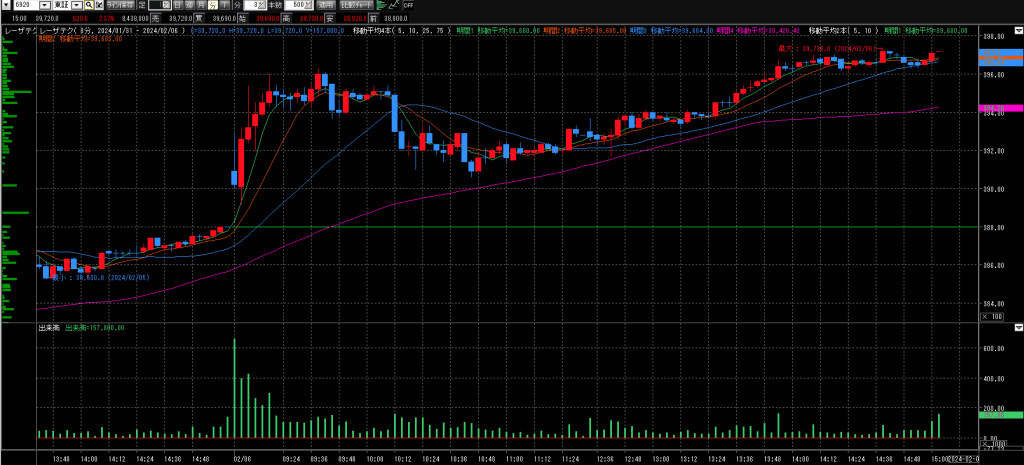Viewport: 1024px width, 465px height.
Task: Select the monthly (月) timeframe button
Action: point(201,5)
